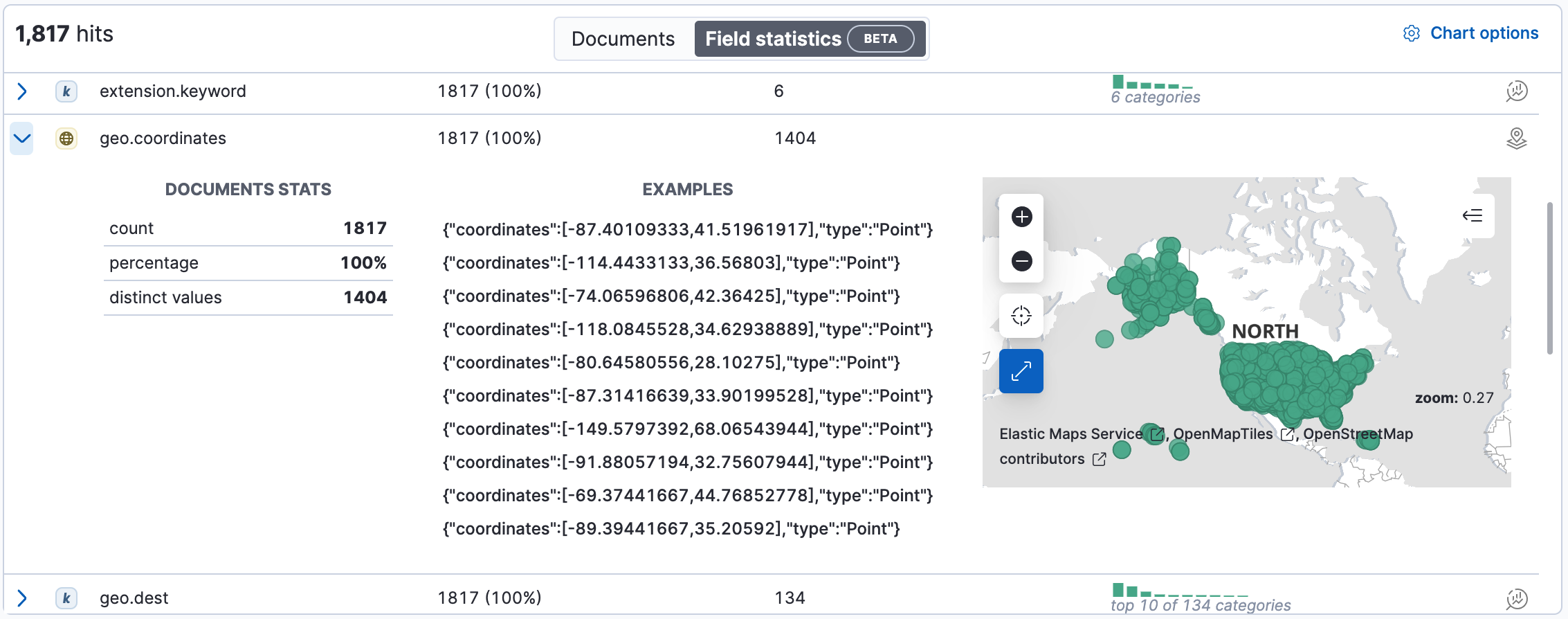Image resolution: width=1568 pixels, height=619 pixels.
Task: Click the geo point type icon
Action: [x=66, y=138]
